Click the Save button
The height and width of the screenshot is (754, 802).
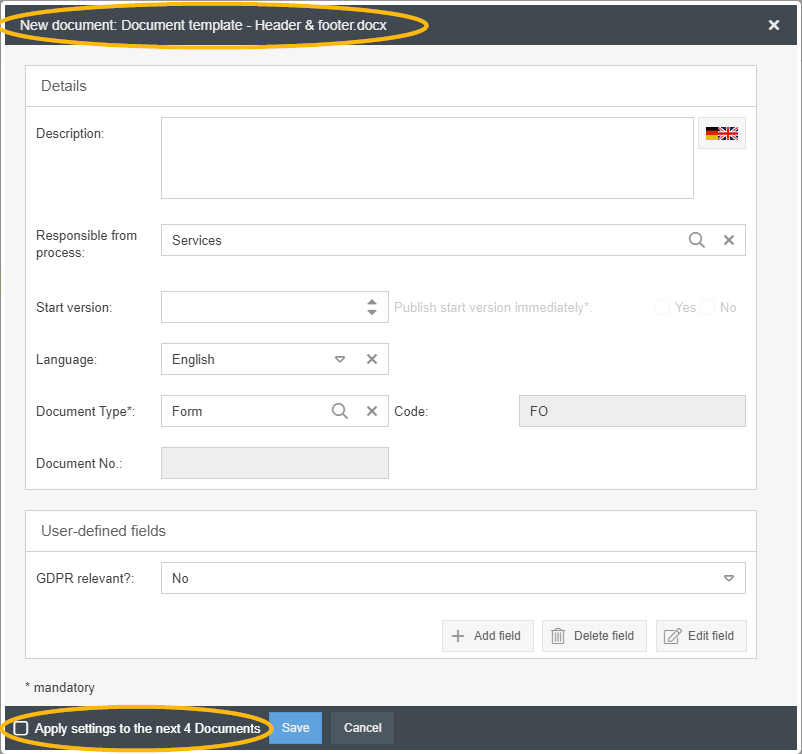295,728
